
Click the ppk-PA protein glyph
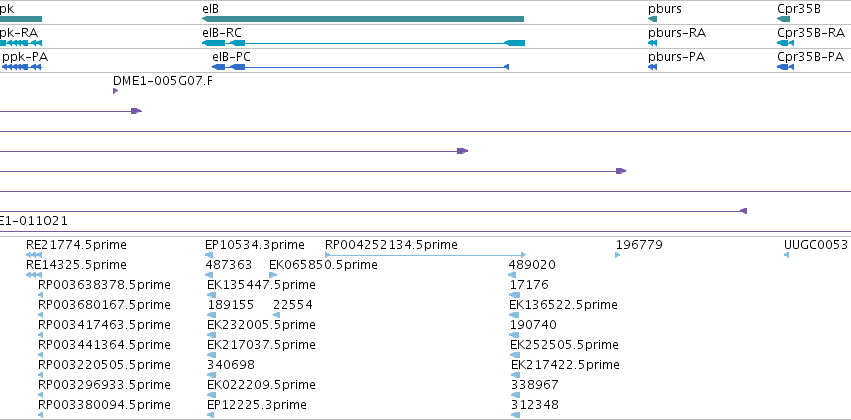(22, 67)
